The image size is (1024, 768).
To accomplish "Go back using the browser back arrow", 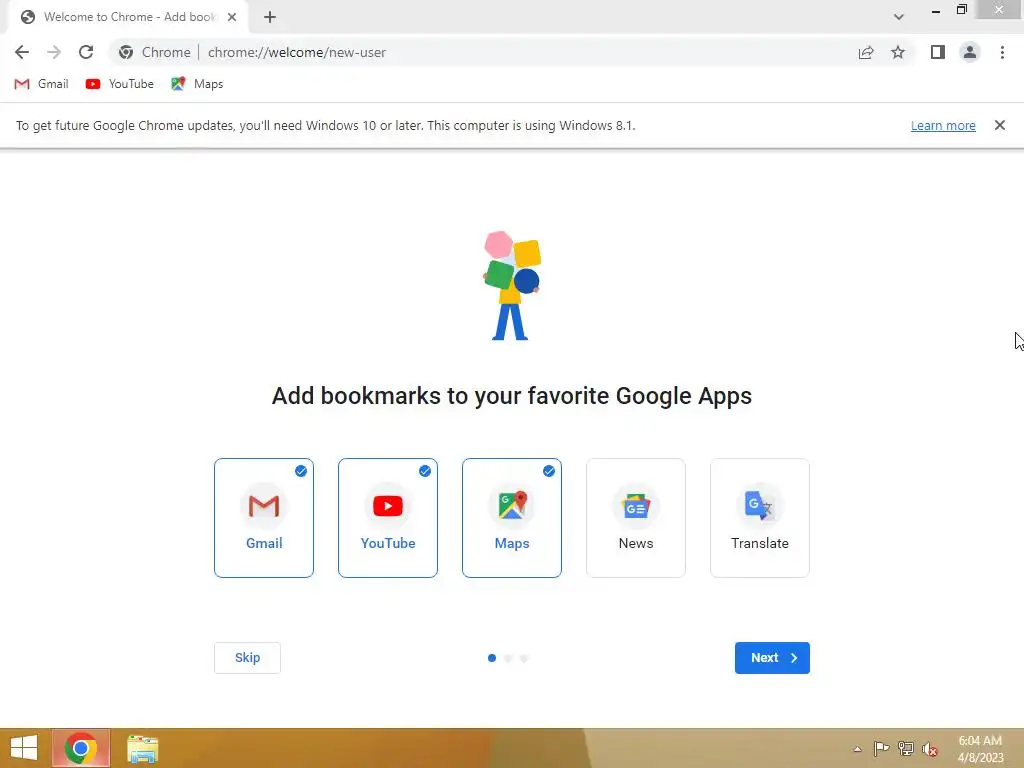I will click(x=22, y=52).
